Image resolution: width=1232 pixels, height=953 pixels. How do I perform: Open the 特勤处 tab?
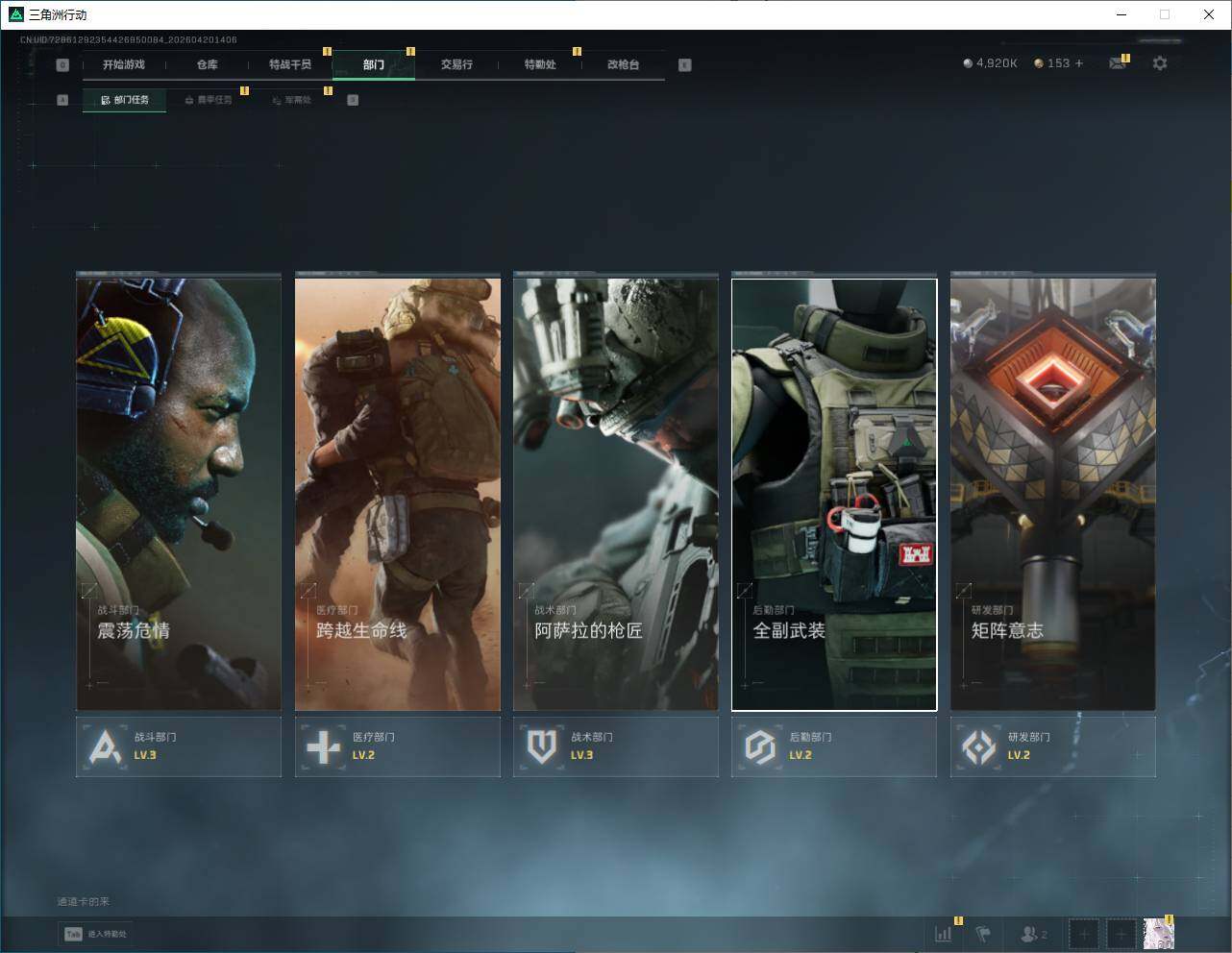point(540,64)
